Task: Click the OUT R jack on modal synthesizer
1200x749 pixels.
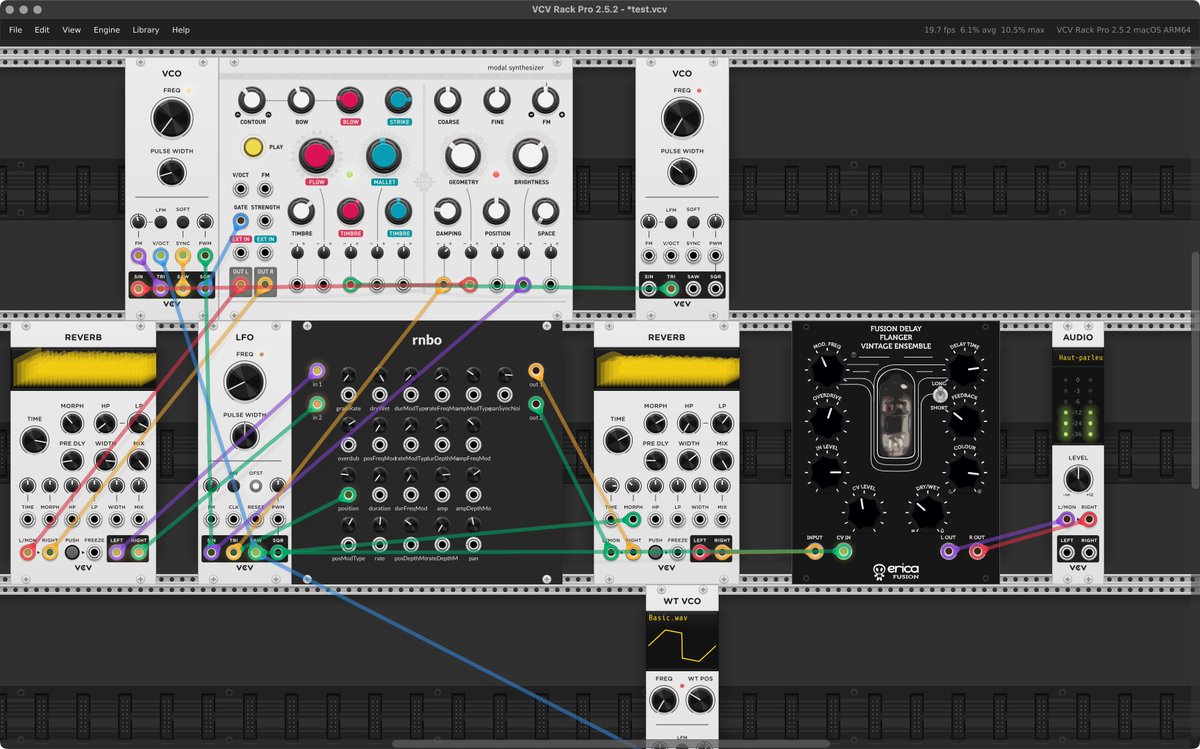Action: (266, 286)
